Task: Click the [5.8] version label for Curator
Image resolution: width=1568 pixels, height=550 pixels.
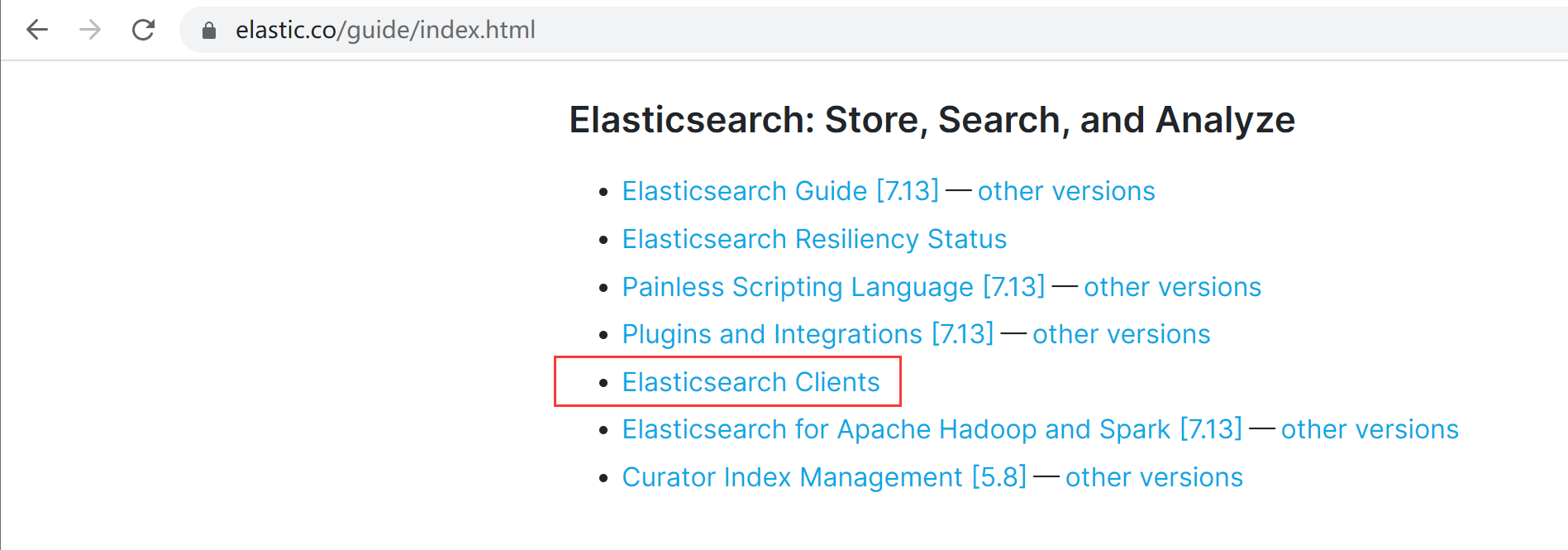Action: [999, 477]
